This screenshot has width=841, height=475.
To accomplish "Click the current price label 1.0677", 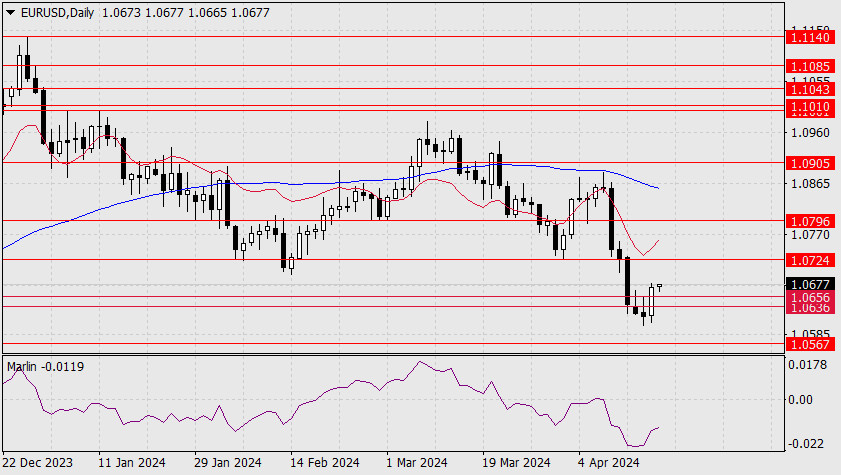I will (x=810, y=284).
